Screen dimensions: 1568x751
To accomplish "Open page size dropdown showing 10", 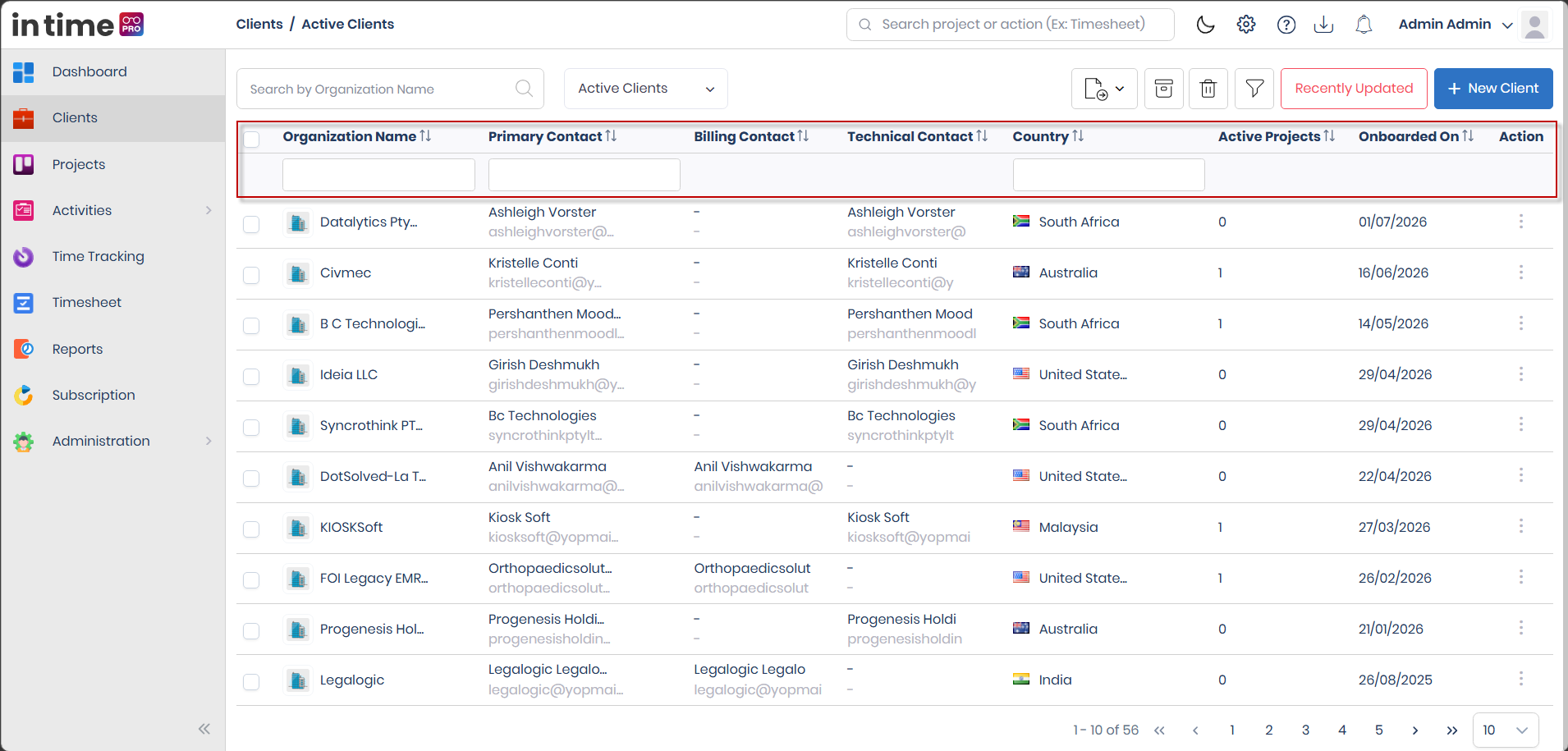I will [1506, 730].
